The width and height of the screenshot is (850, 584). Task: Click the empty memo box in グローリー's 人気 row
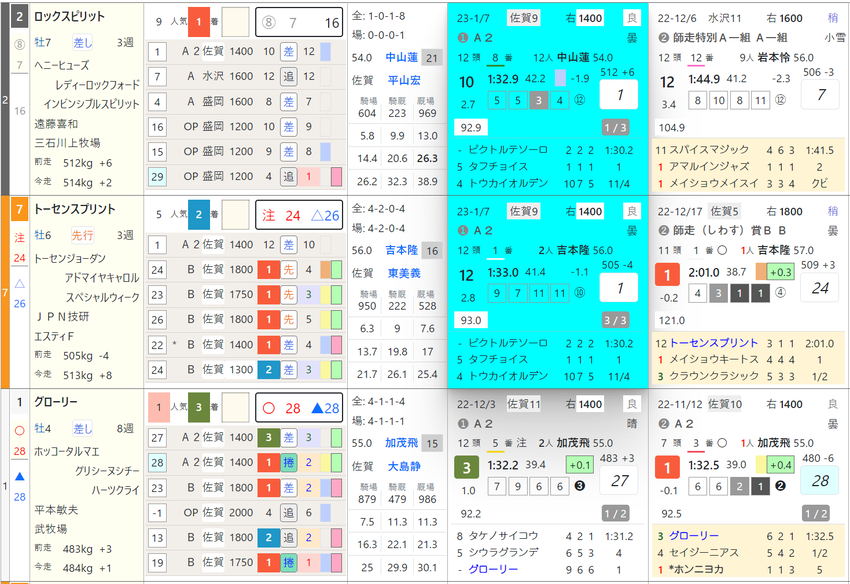tap(235, 407)
